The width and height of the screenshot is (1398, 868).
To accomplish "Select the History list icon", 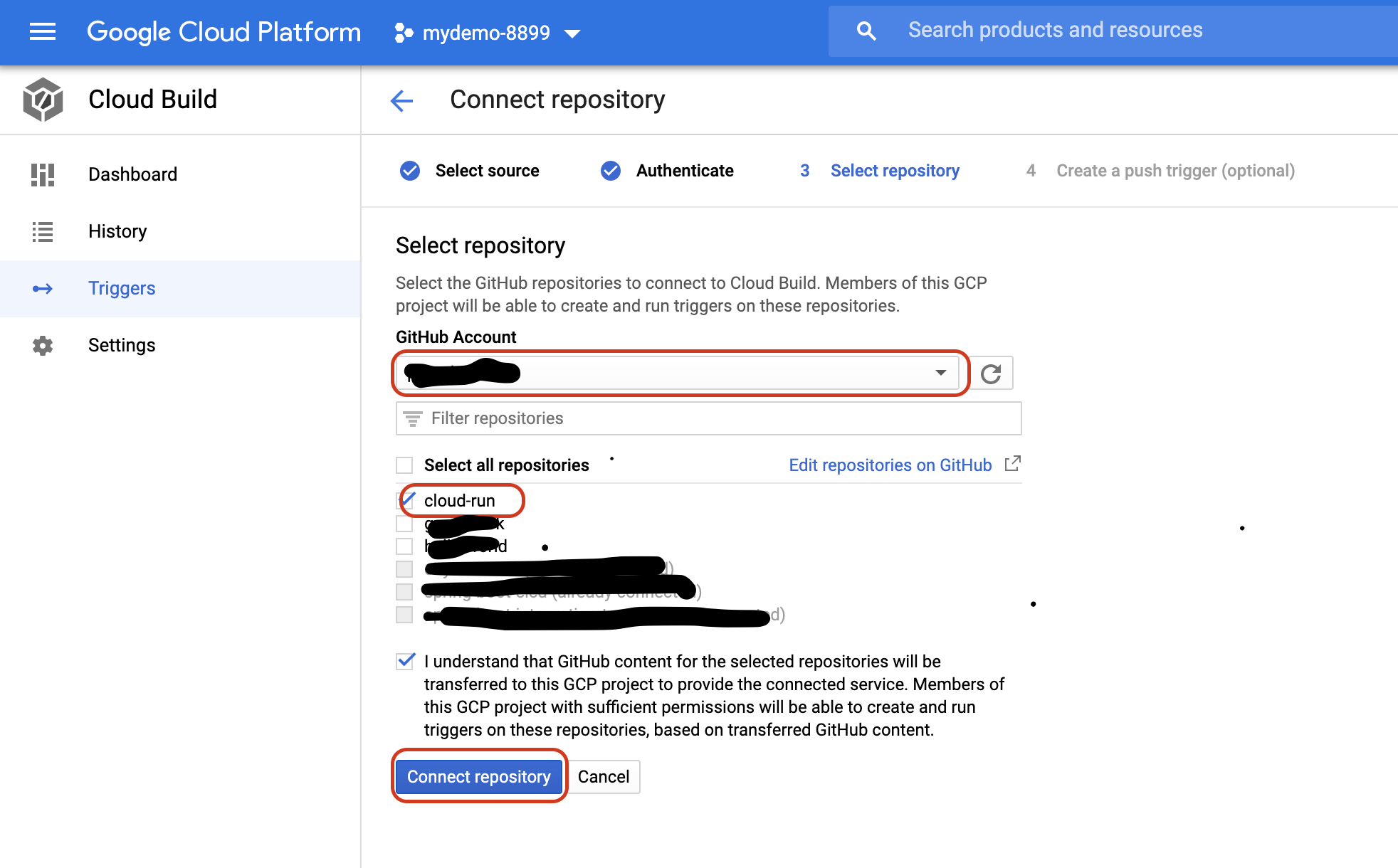I will pos(43,231).
